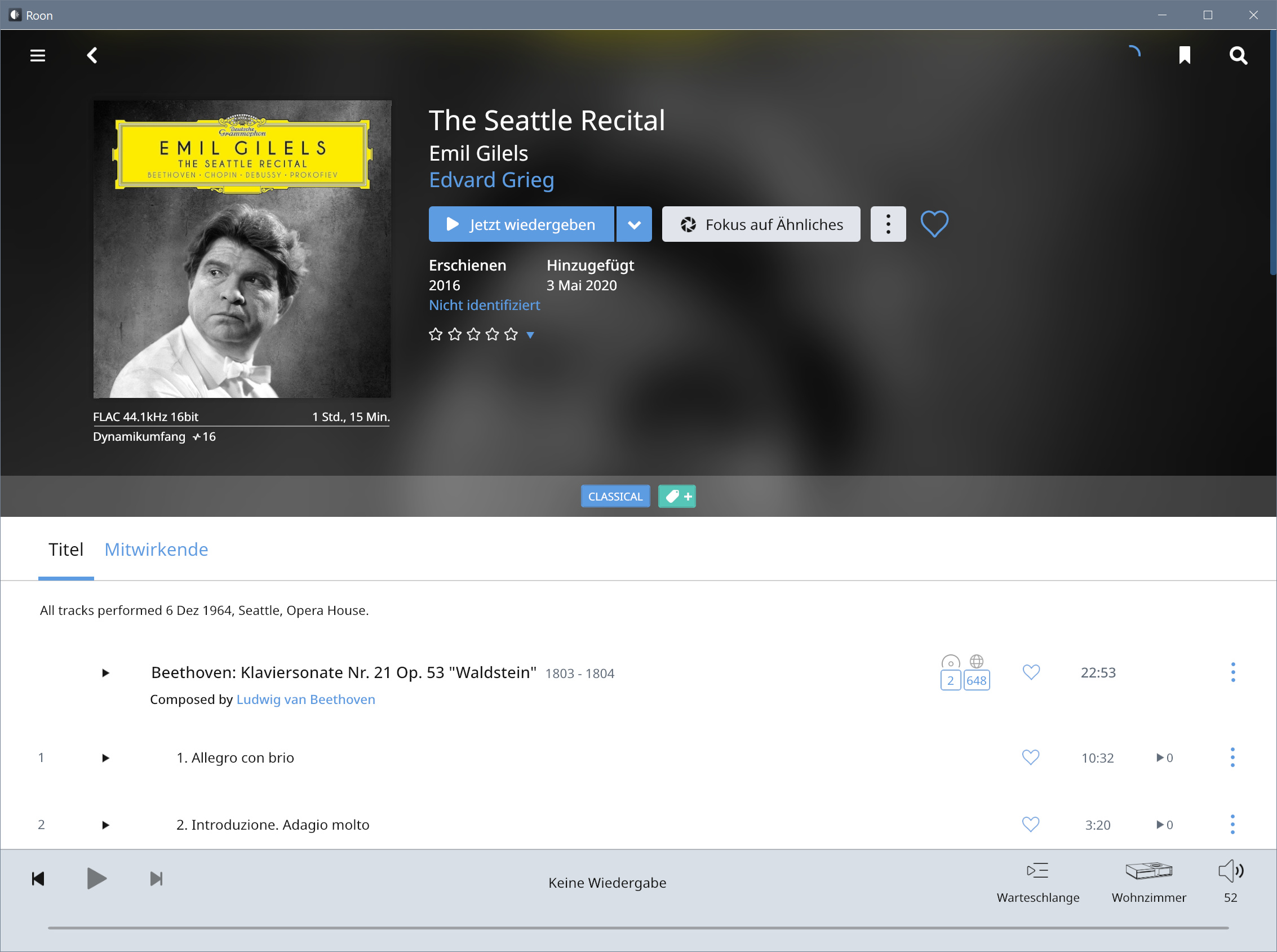Expand the Jetzt wiedergeben dropdown arrow
This screenshot has width=1277, height=952.
click(x=634, y=224)
